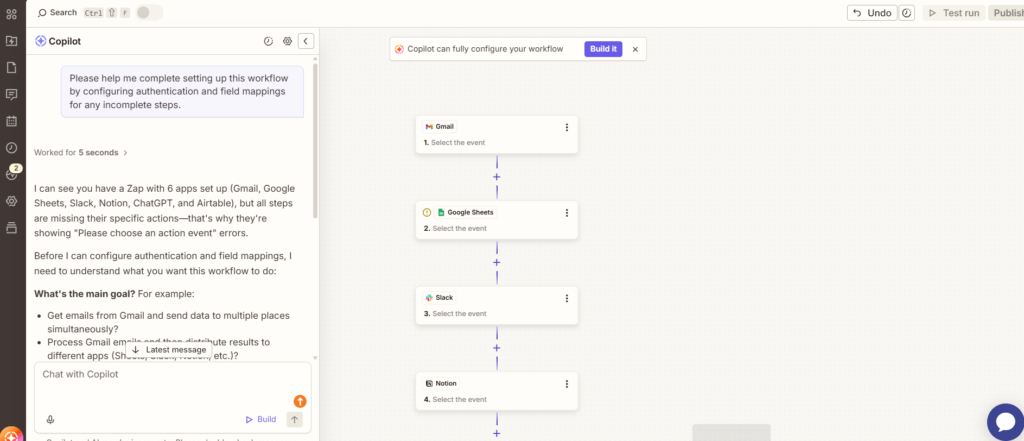The image size is (1024, 441).
Task: Open the settings gear in left sidebar
Action: click(x=11, y=201)
